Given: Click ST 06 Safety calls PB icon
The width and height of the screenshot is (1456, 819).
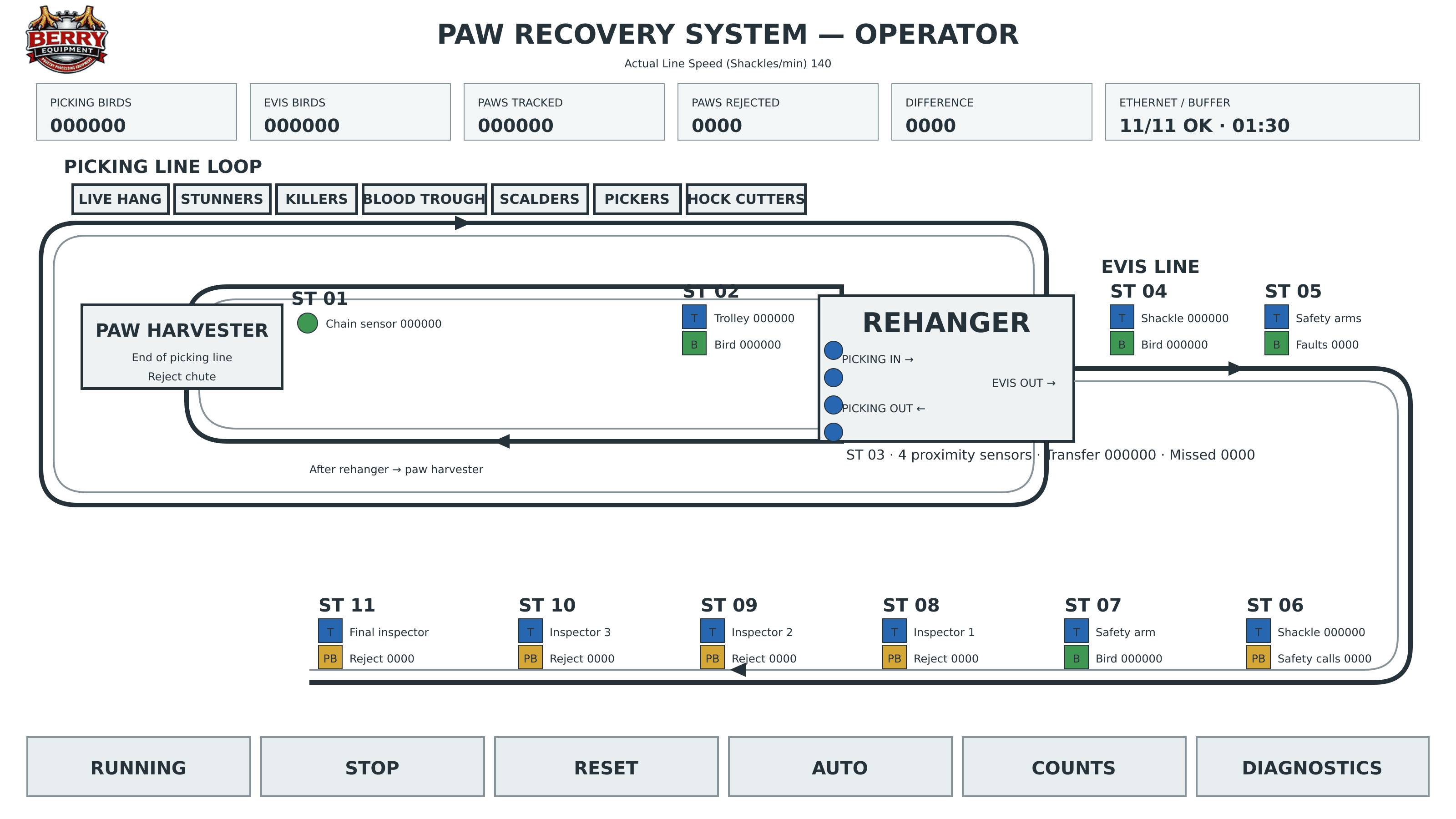Looking at the screenshot, I should pyautogui.click(x=1259, y=657).
